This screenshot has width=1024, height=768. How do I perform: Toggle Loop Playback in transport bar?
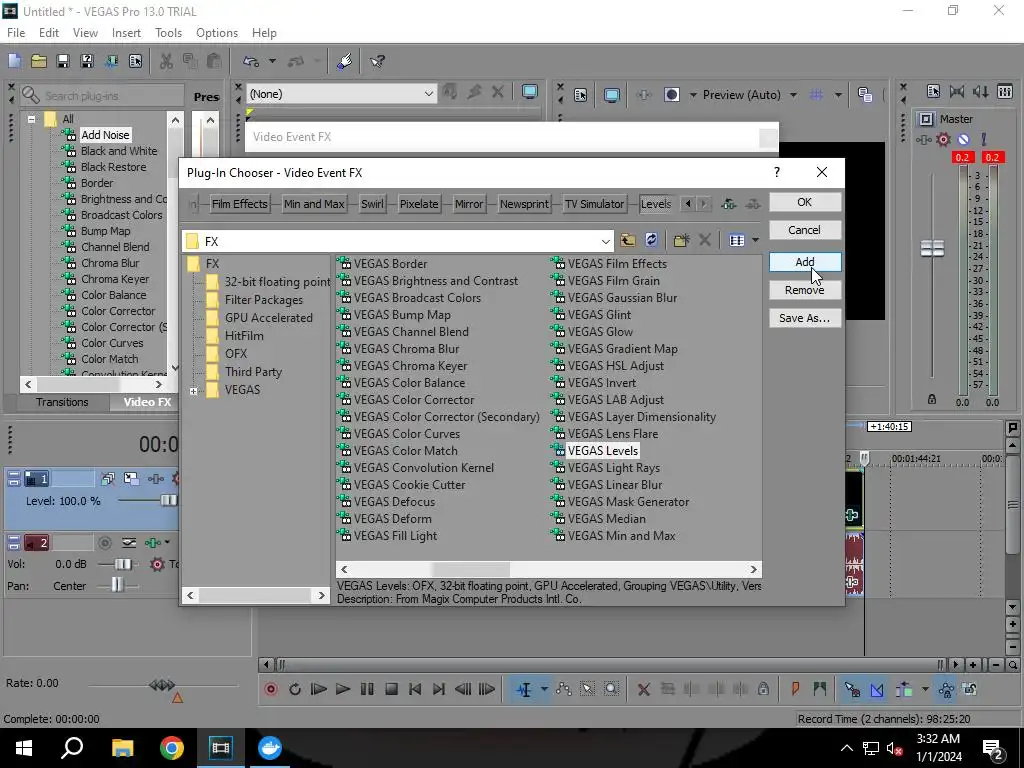click(295, 689)
